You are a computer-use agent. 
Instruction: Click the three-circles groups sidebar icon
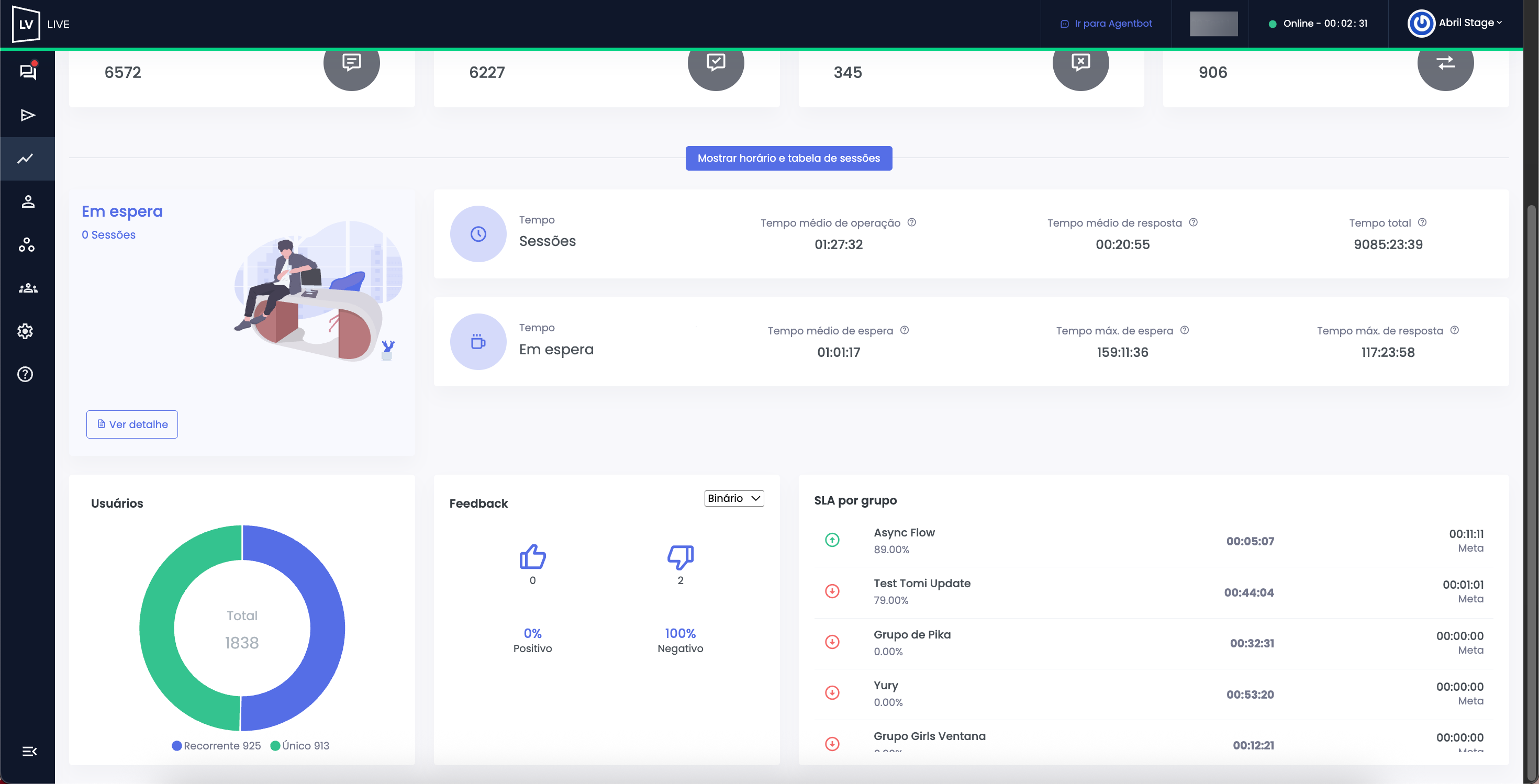pos(26,245)
